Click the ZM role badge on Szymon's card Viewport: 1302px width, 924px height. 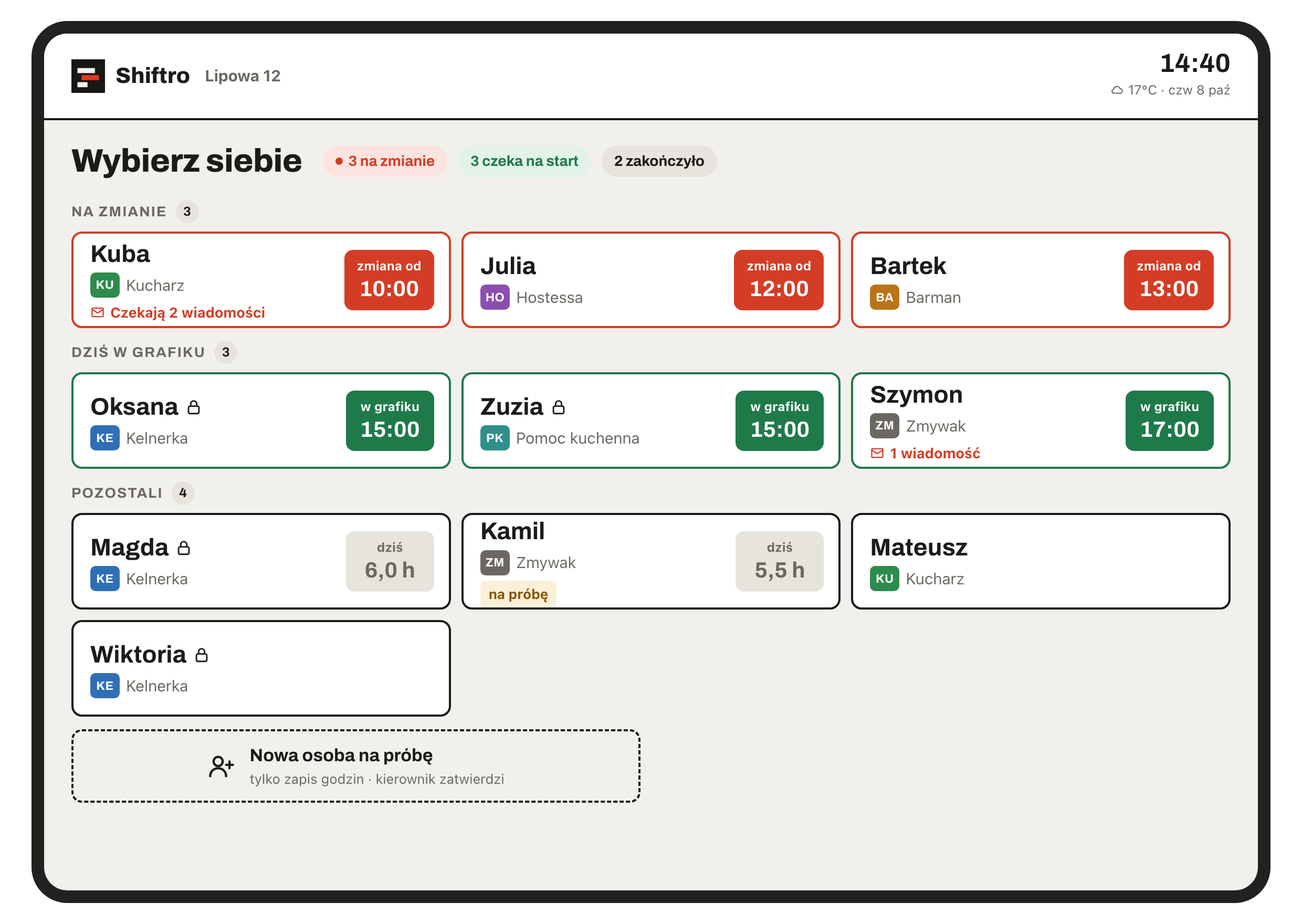[884, 426]
